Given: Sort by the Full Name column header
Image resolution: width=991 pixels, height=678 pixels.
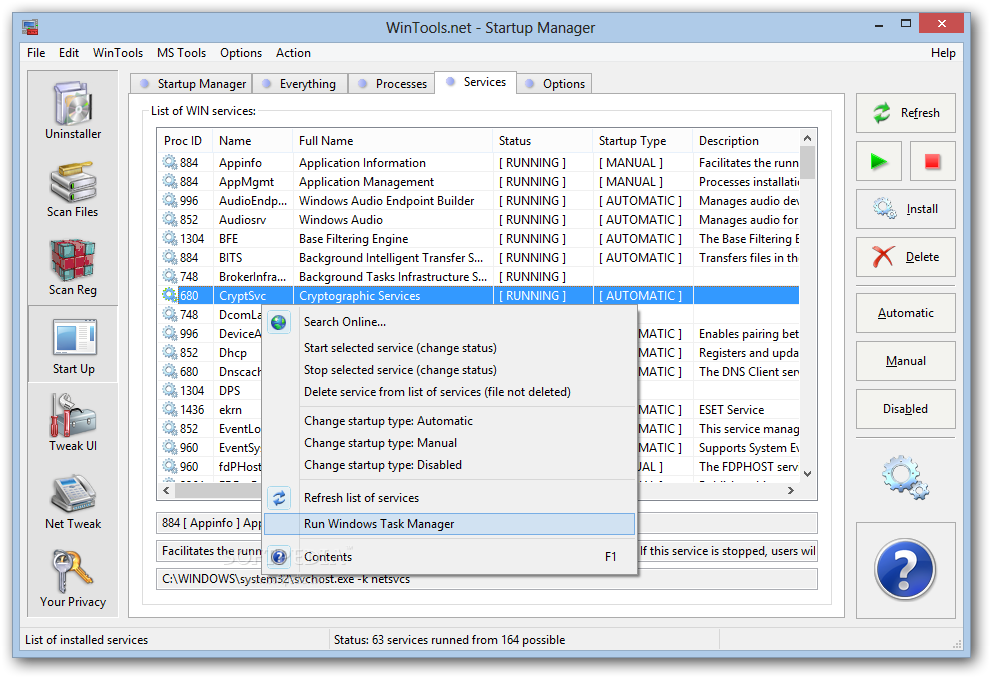Looking at the screenshot, I should (x=392, y=141).
